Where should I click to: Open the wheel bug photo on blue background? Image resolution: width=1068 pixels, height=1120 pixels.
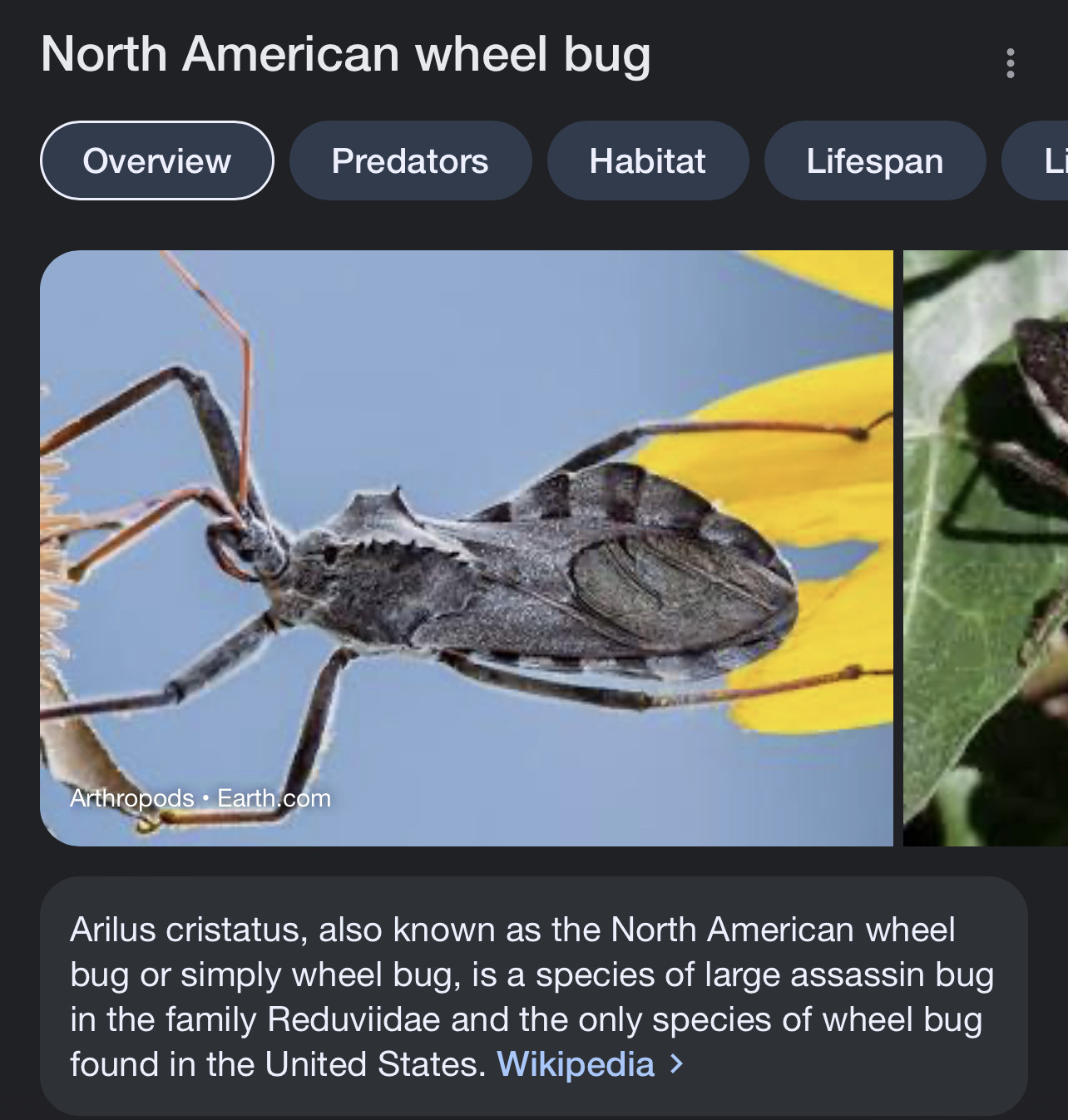tap(467, 548)
